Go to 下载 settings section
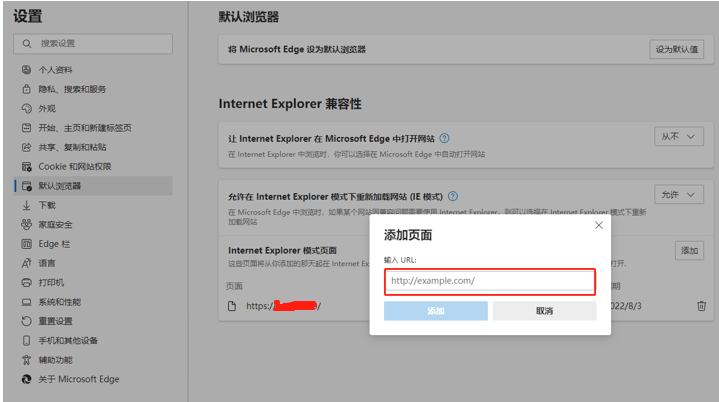Image resolution: width=719 pixels, height=402 pixels. point(94,205)
